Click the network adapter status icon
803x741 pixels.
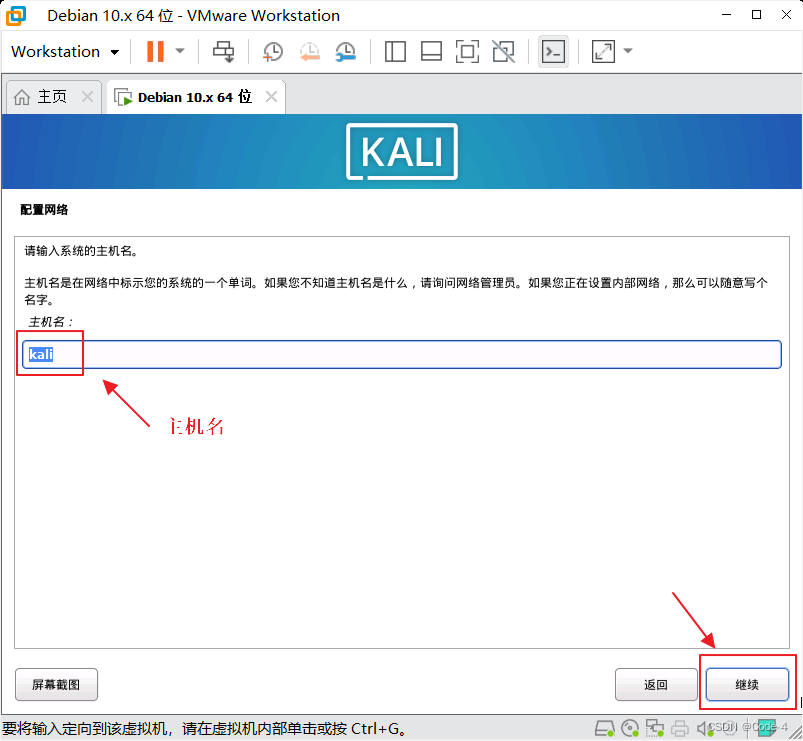(x=656, y=728)
